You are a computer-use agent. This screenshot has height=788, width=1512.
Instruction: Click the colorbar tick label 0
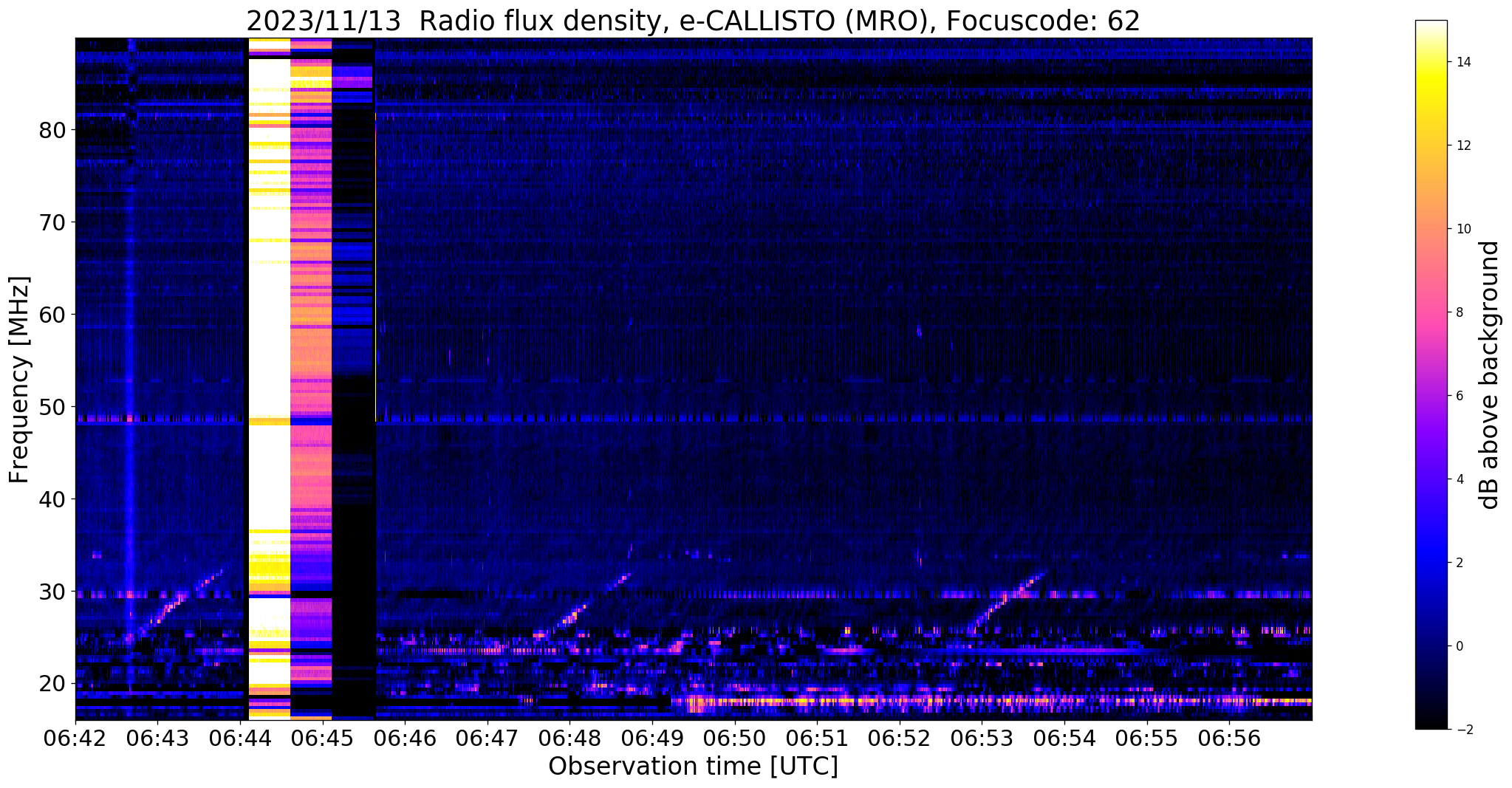[1459, 646]
